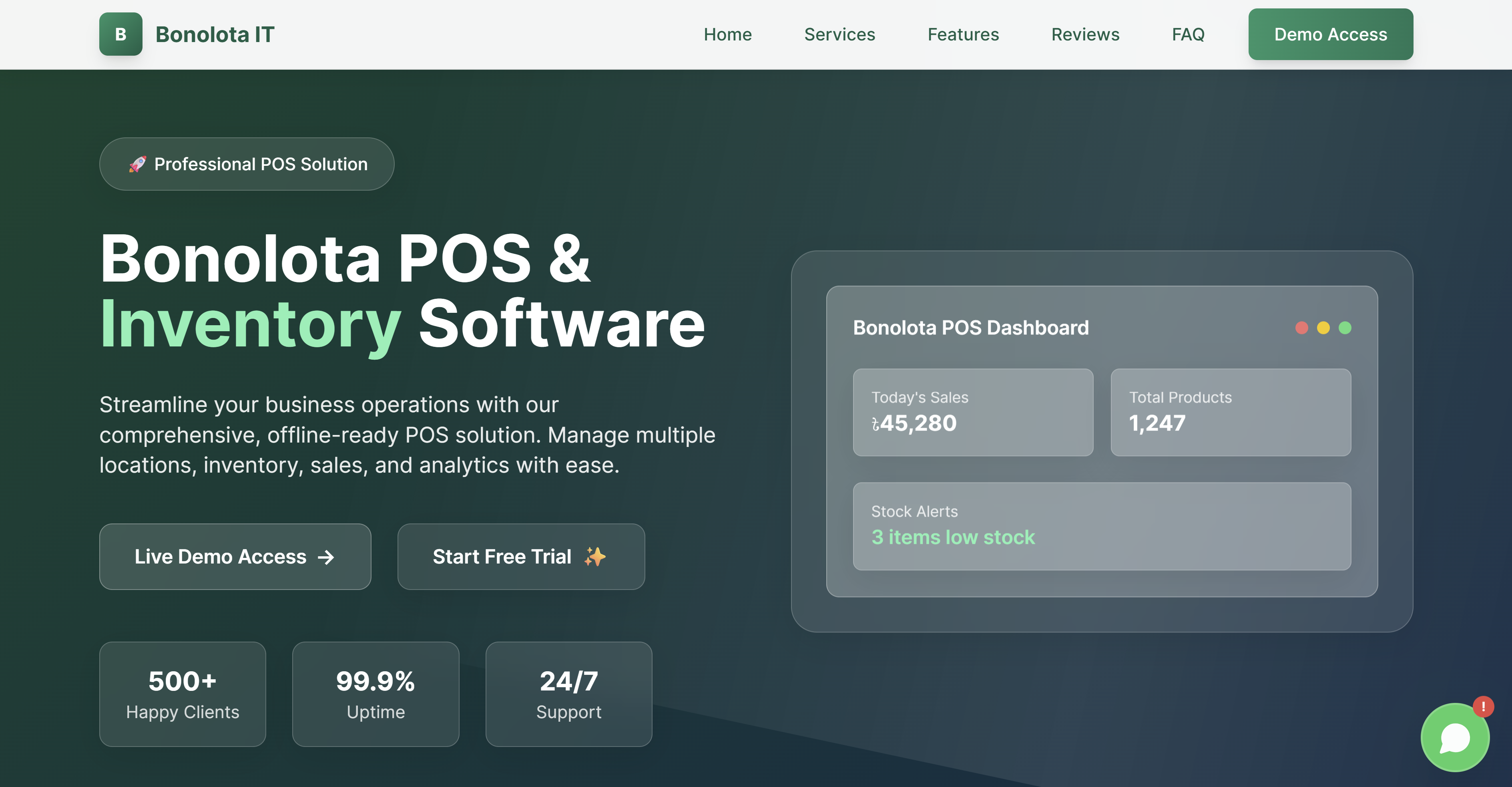1512x787 pixels.
Task: Click the rocket emoji in the badge
Action: (137, 164)
